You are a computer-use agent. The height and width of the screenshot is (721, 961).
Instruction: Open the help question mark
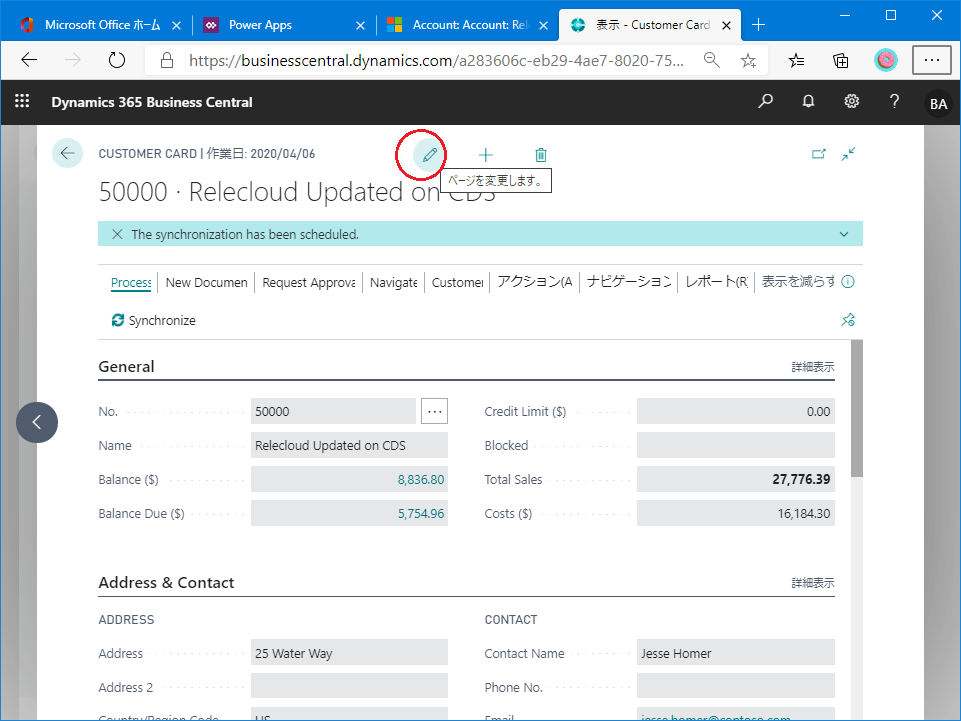pos(894,101)
